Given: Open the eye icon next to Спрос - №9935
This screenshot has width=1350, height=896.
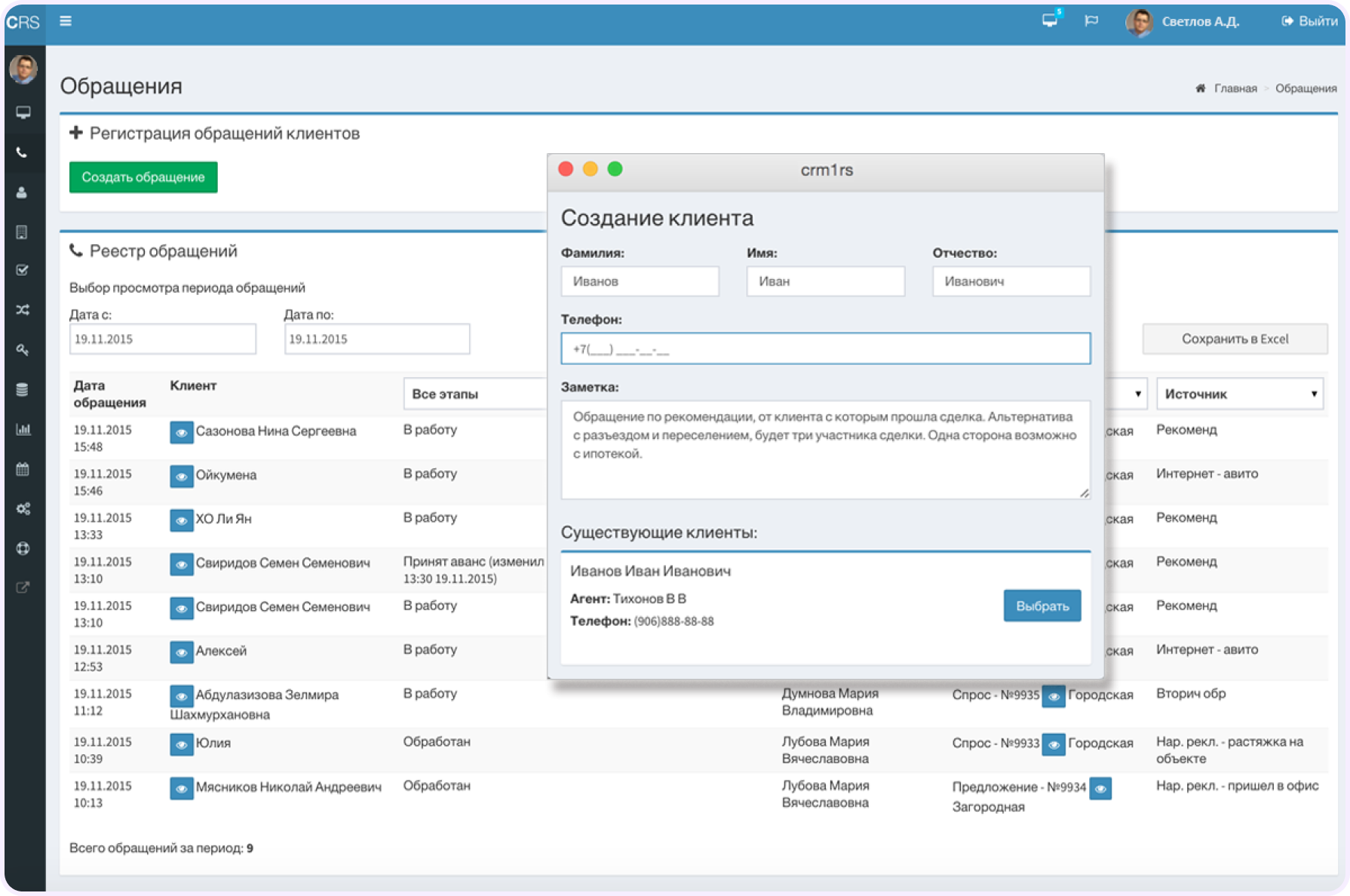Looking at the screenshot, I should tap(1054, 696).
